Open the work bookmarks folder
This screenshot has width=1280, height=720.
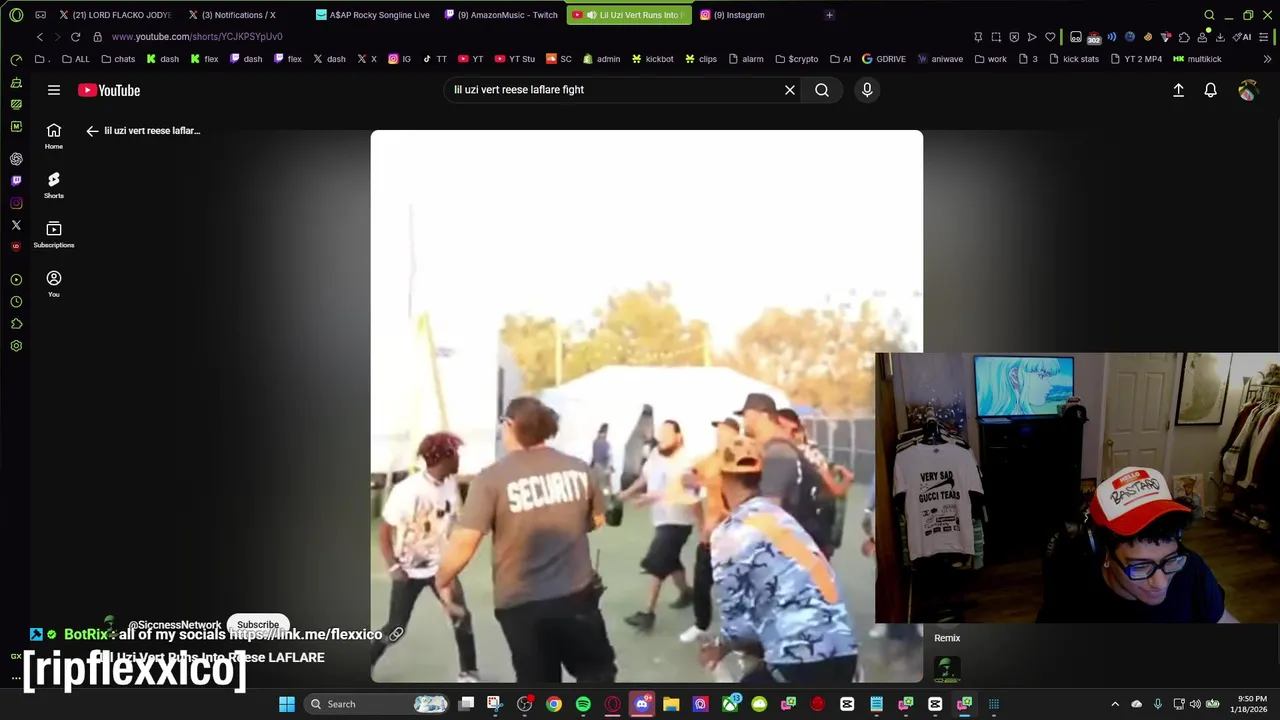coord(990,59)
